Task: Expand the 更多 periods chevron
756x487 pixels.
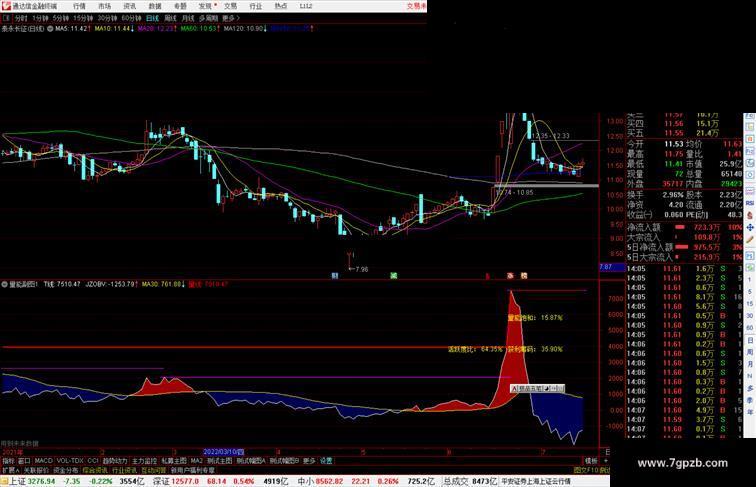Action: (x=231, y=18)
